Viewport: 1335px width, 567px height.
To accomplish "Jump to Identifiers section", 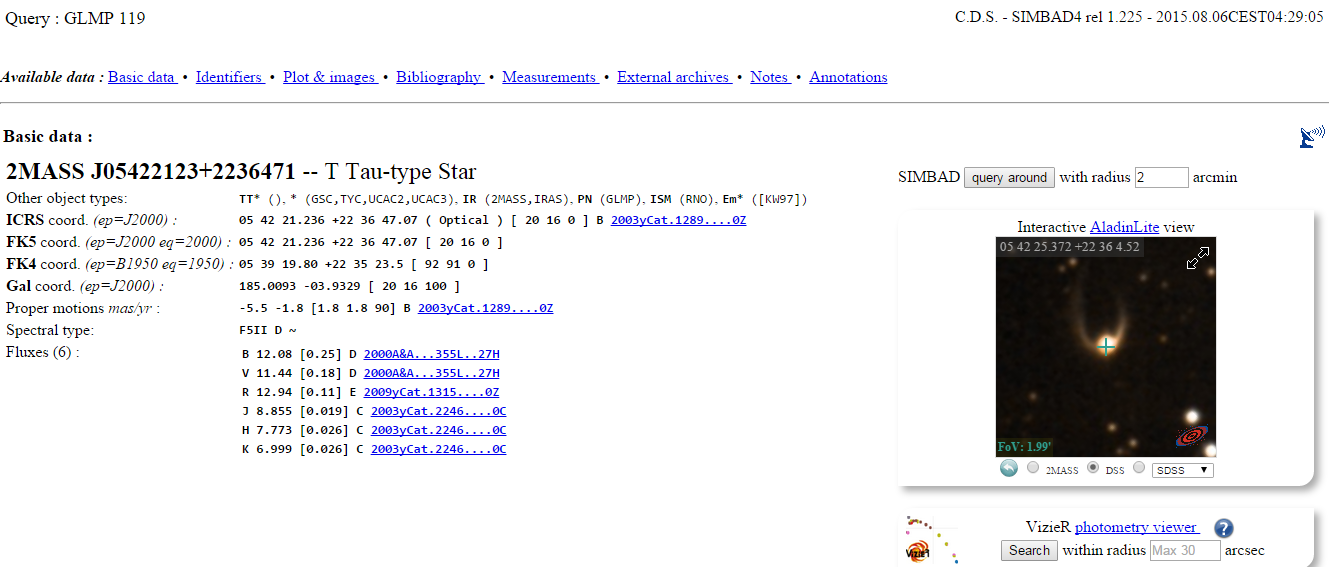I will (x=229, y=77).
